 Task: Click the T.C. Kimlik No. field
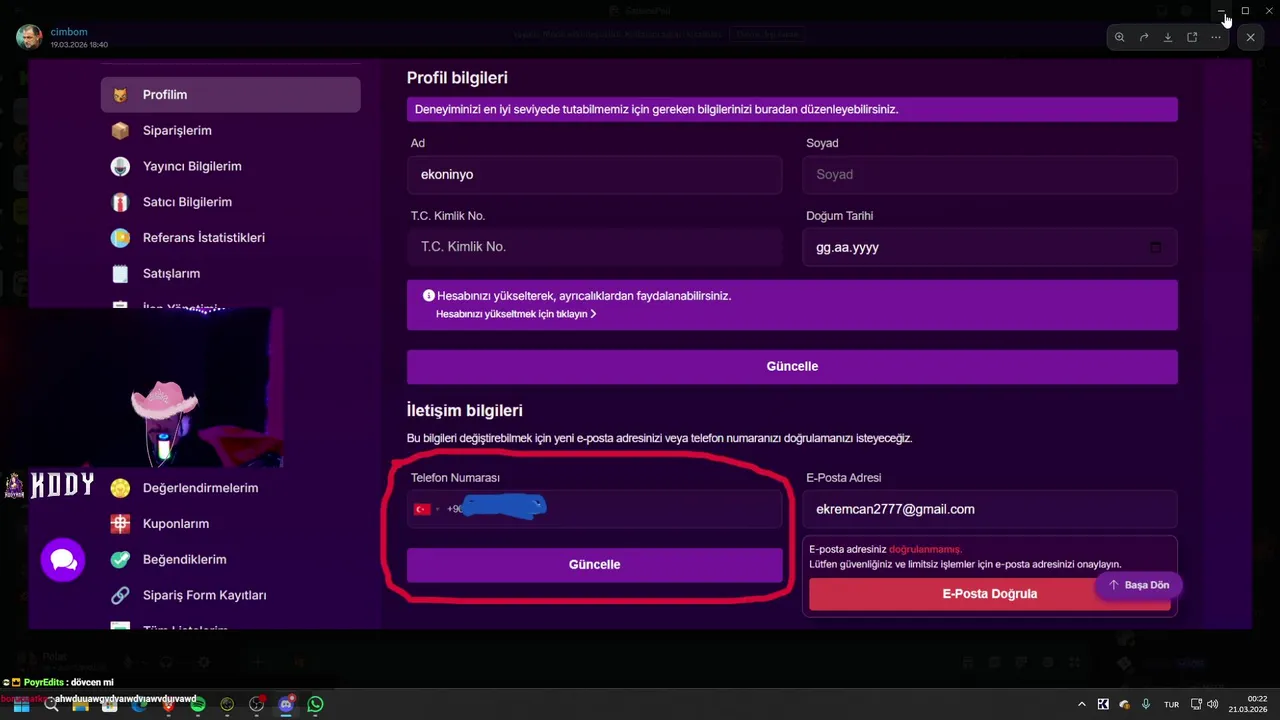pyautogui.click(x=594, y=247)
